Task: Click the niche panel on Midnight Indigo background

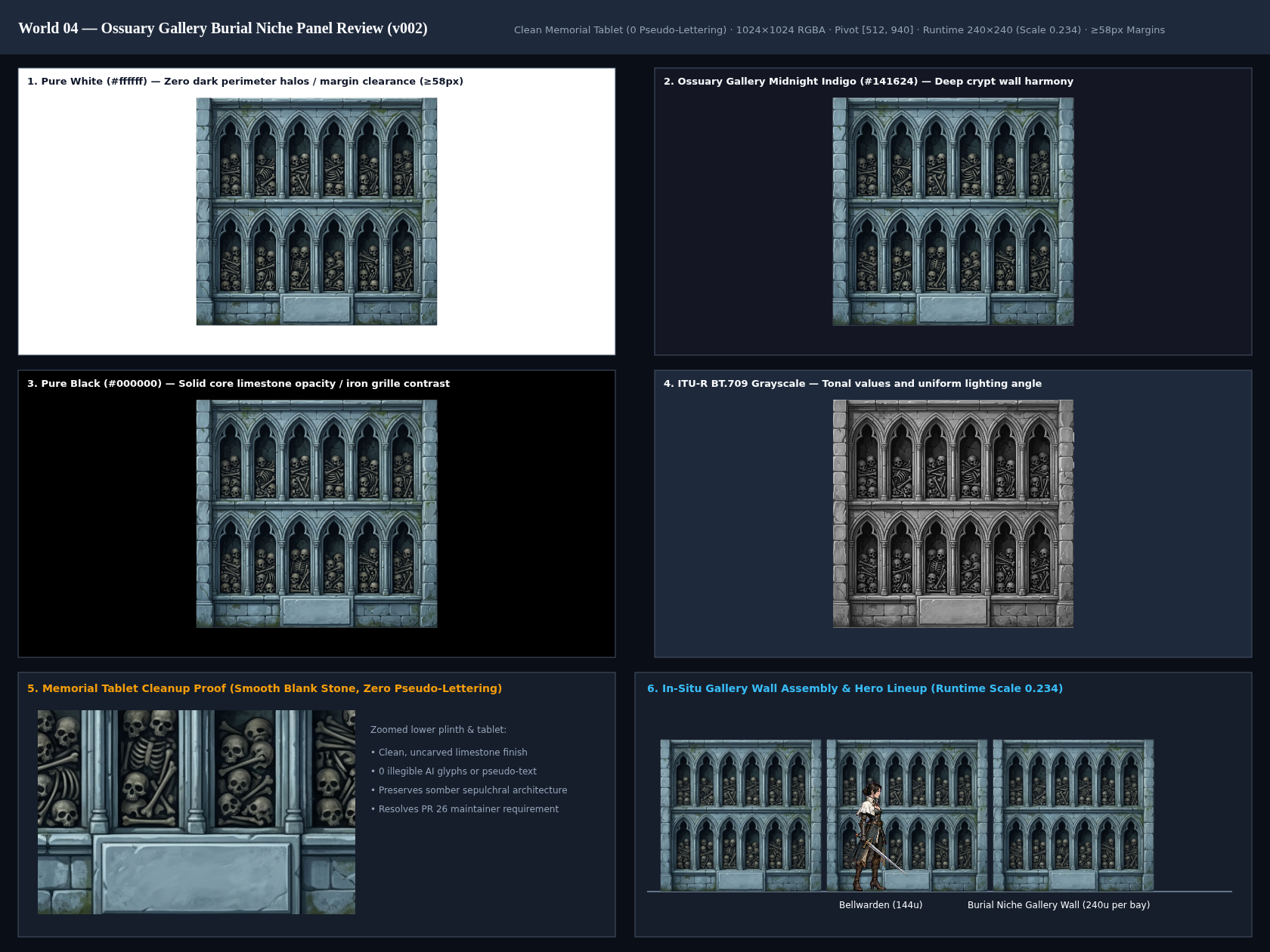Action: [x=953, y=212]
